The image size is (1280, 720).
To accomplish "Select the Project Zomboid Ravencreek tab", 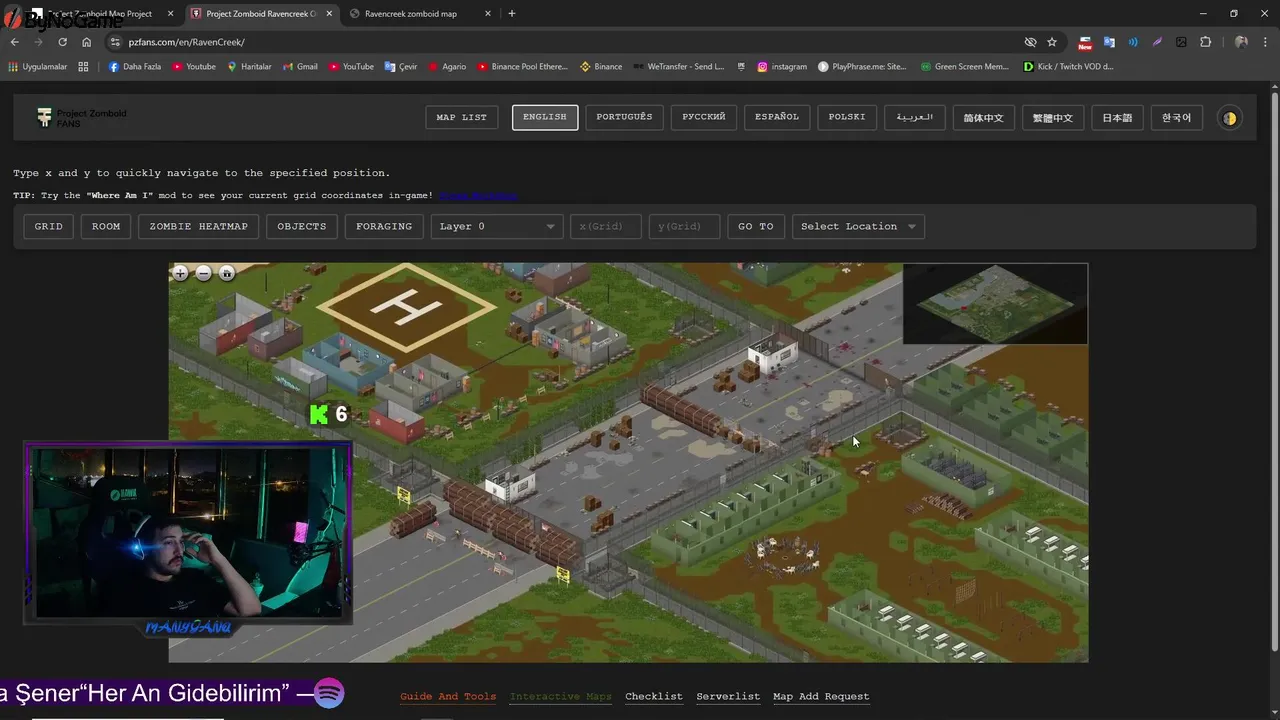I will click(x=262, y=14).
